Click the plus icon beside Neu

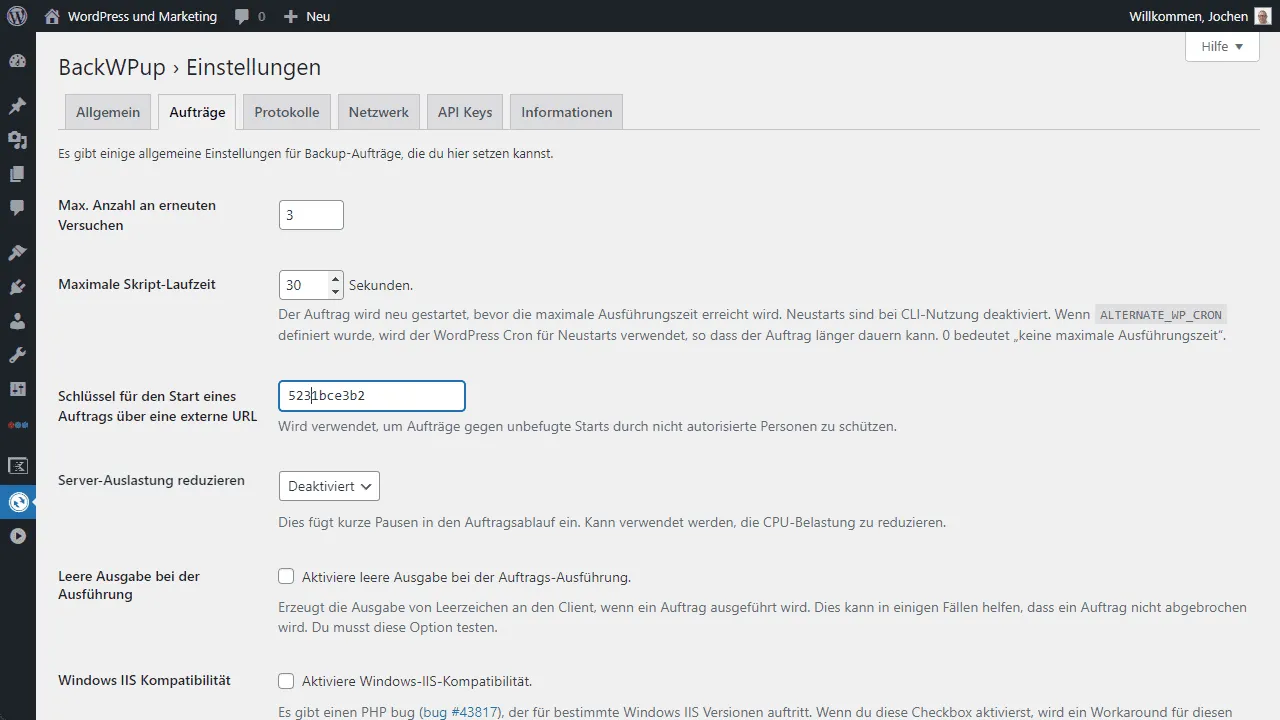[291, 16]
